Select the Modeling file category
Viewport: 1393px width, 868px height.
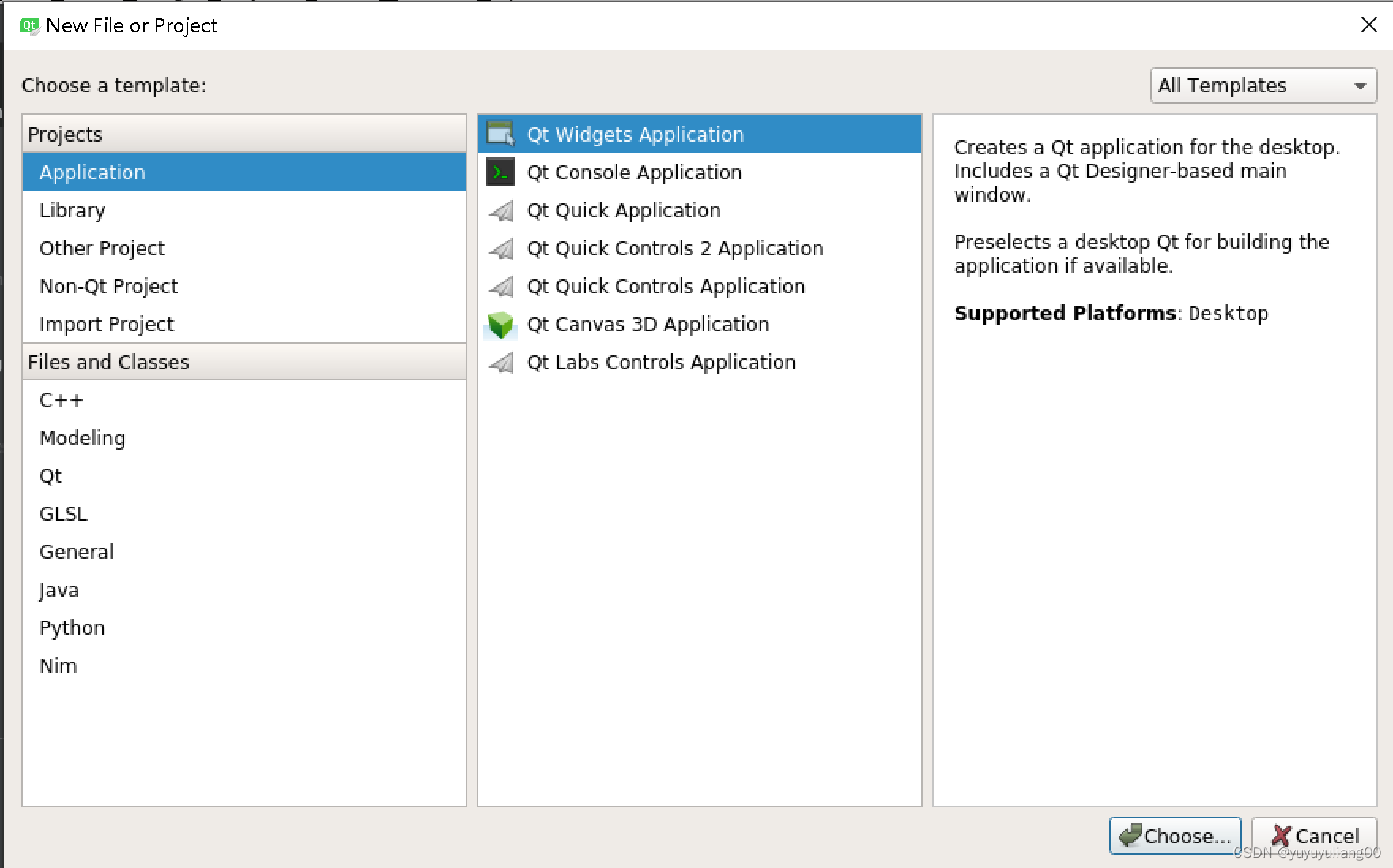(x=82, y=437)
